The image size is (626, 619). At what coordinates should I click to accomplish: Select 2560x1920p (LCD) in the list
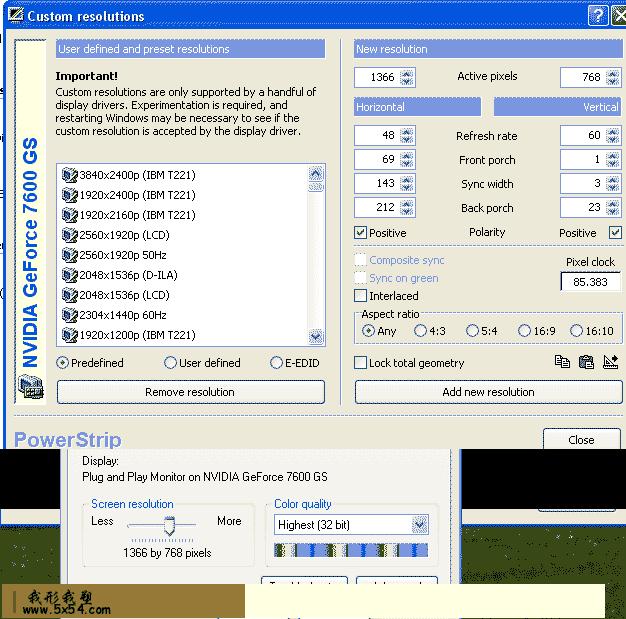124,235
